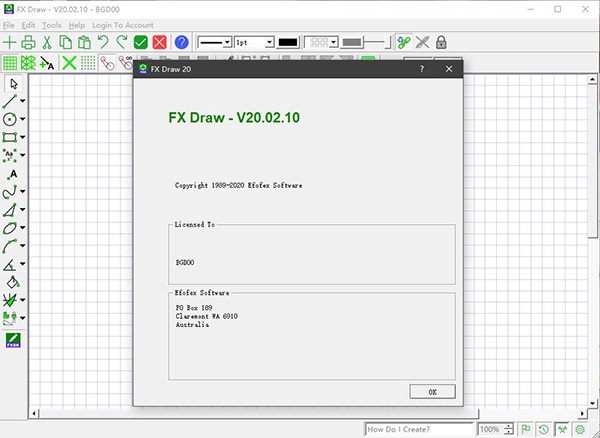Select the ellipse tool
Screen dimensions: 600x438
click(x=10, y=228)
